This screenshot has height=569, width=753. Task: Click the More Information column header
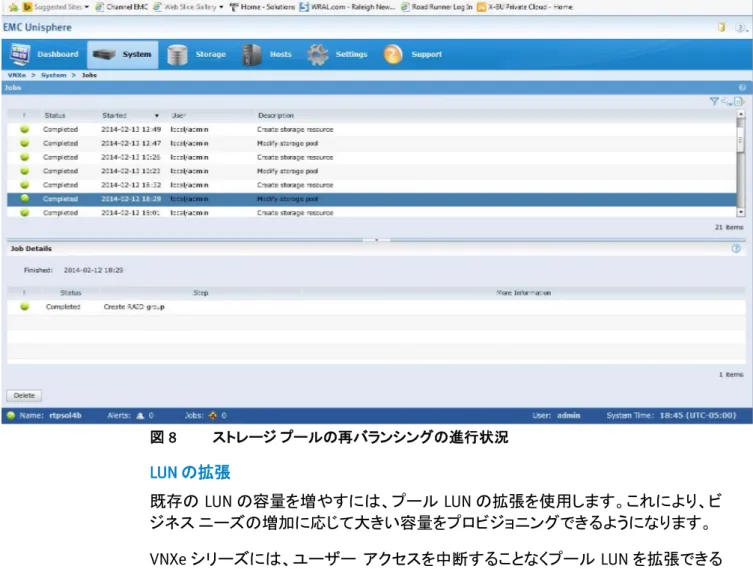point(523,293)
